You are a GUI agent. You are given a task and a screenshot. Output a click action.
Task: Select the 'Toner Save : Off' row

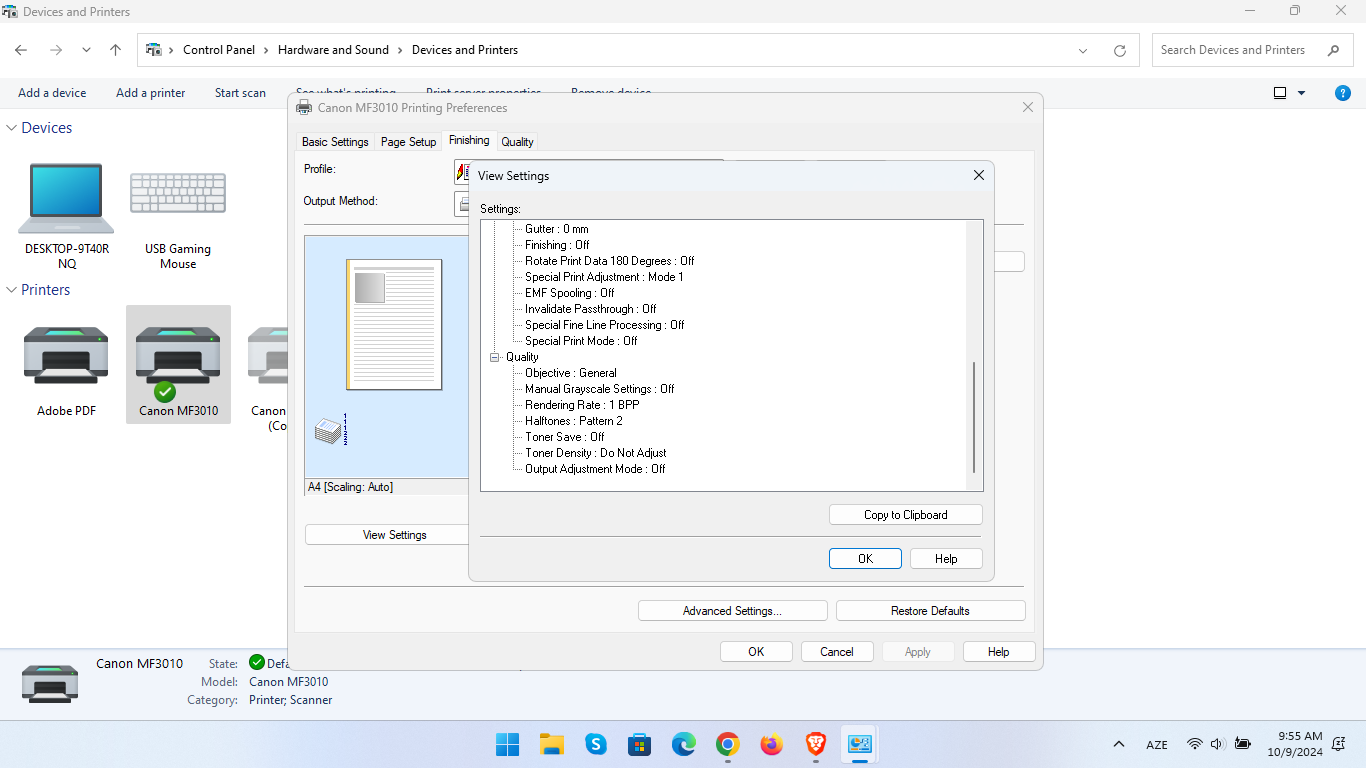coord(564,437)
